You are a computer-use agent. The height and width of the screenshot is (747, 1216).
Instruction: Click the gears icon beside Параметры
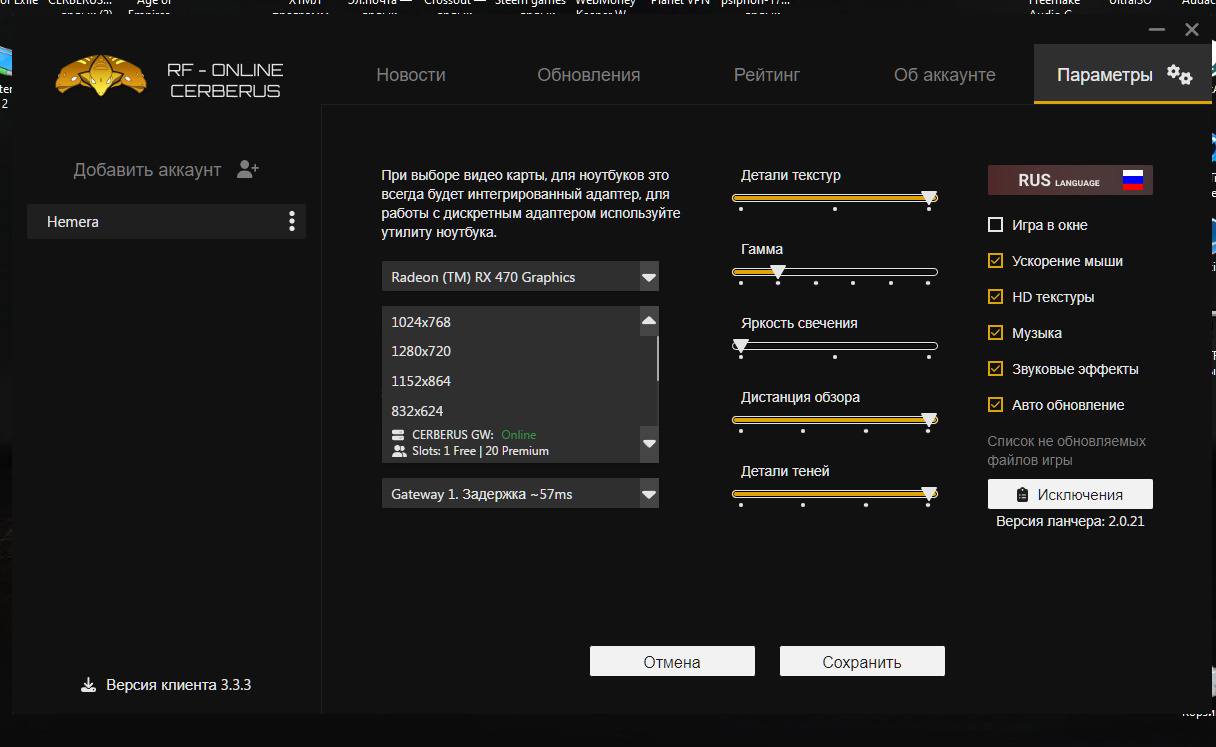click(1180, 75)
